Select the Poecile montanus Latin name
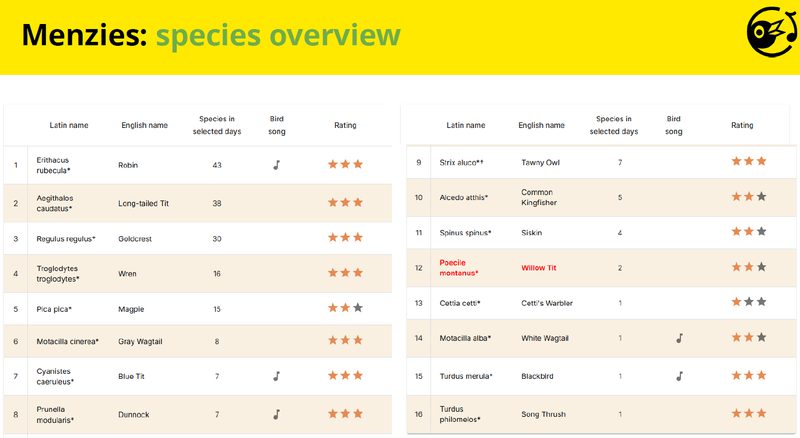 click(459, 268)
